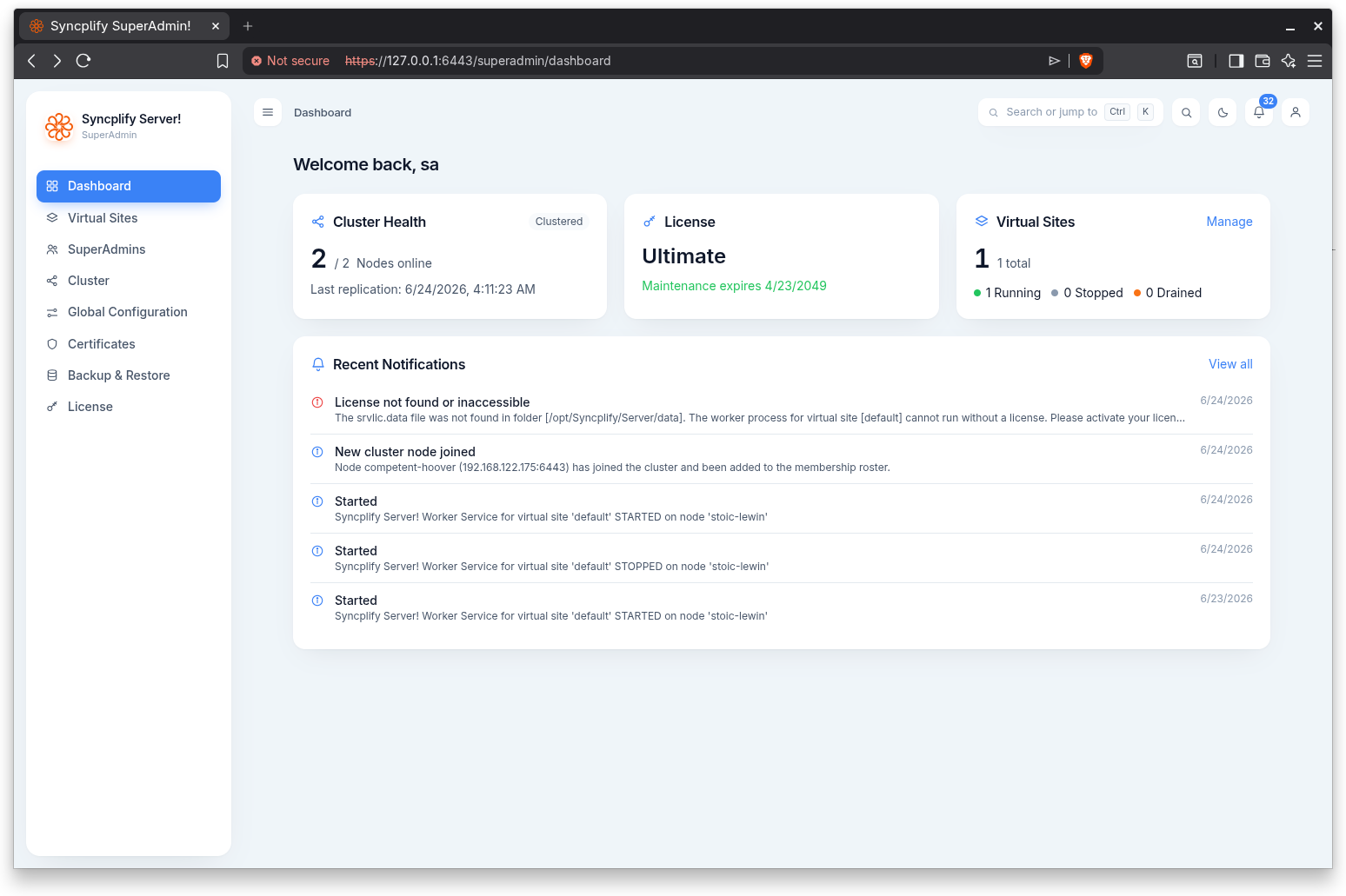Open Global Configuration in sidebar
This screenshot has width=1346, height=896.
click(x=129, y=312)
